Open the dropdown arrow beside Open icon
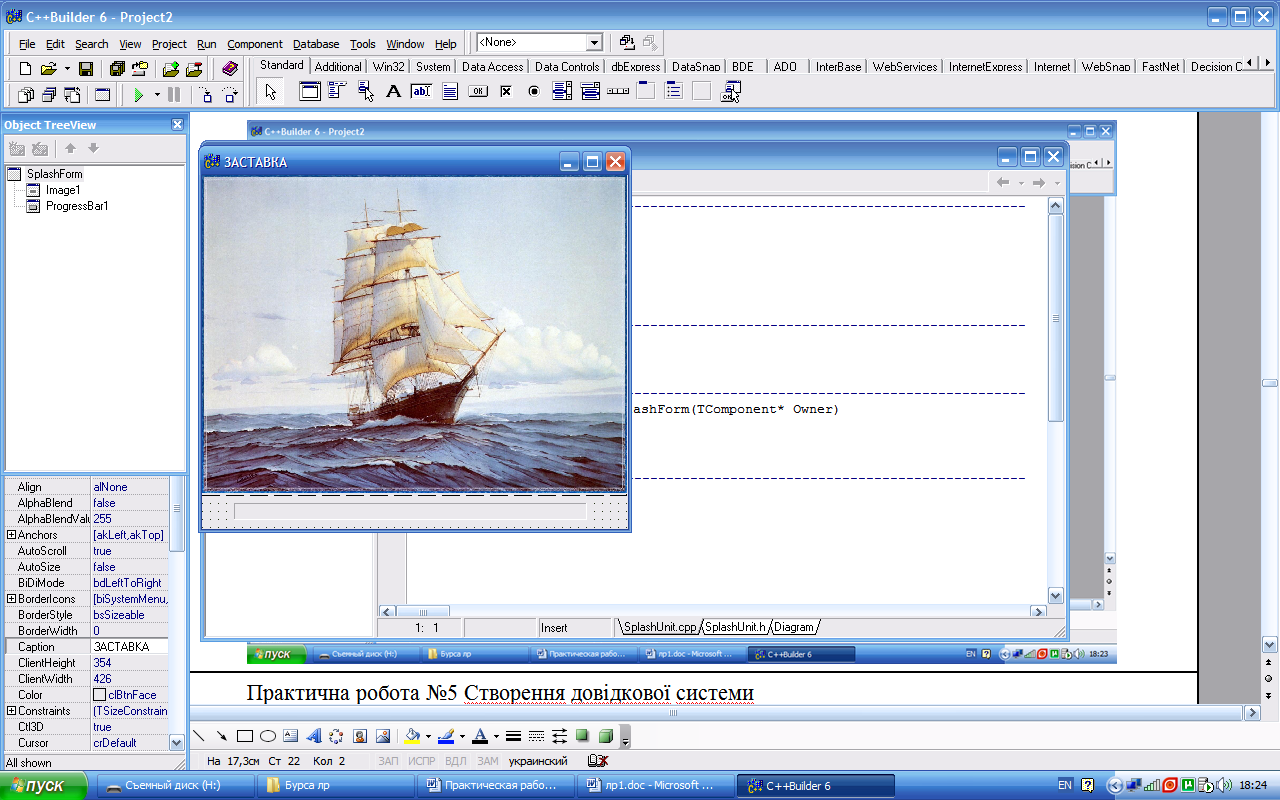1280x800 pixels. 67,69
